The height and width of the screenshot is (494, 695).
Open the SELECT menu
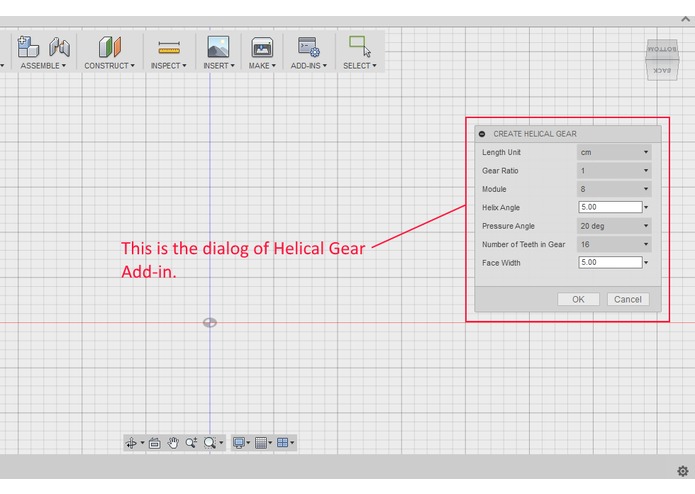(359, 66)
